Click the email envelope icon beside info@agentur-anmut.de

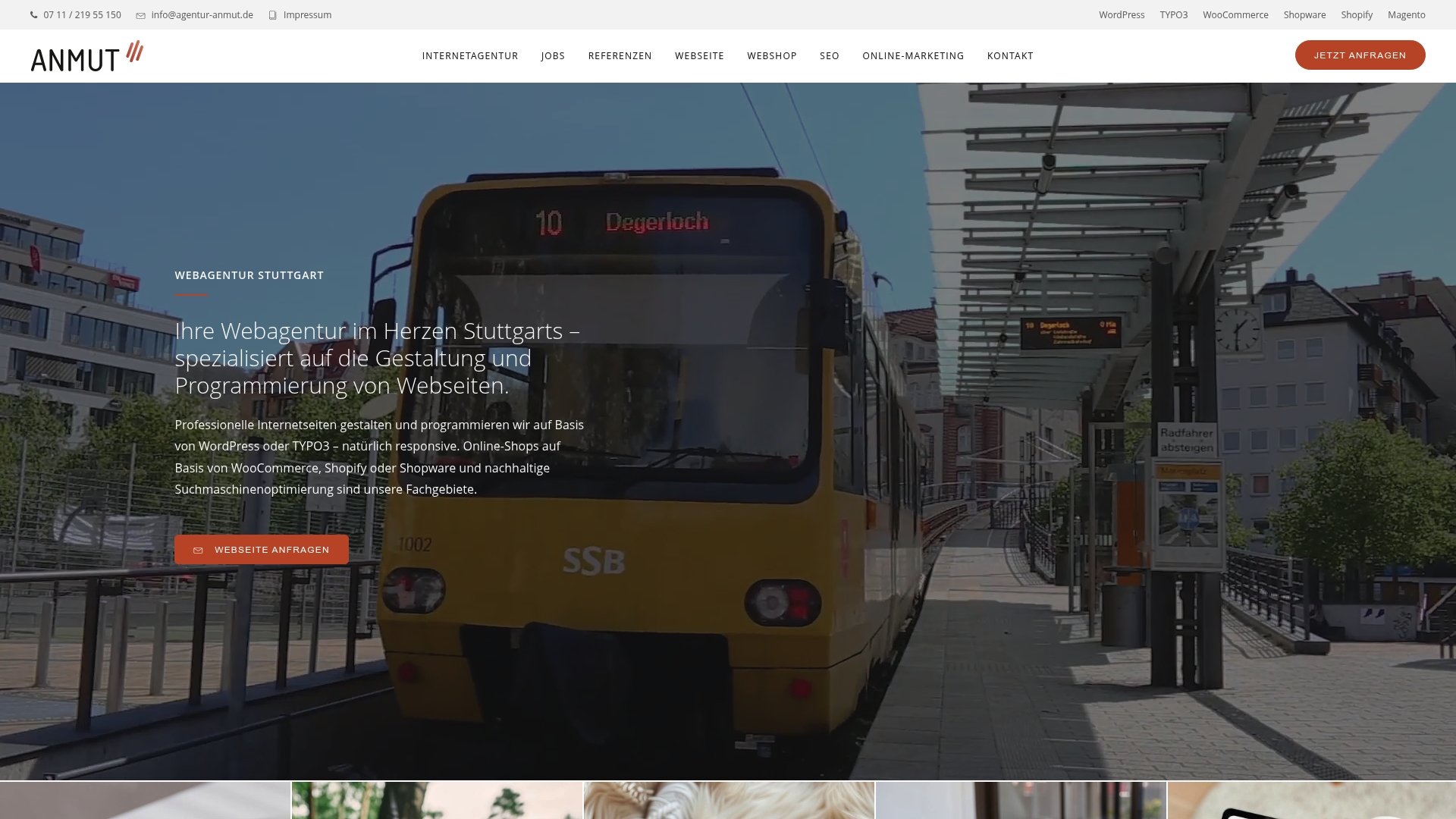(x=140, y=15)
